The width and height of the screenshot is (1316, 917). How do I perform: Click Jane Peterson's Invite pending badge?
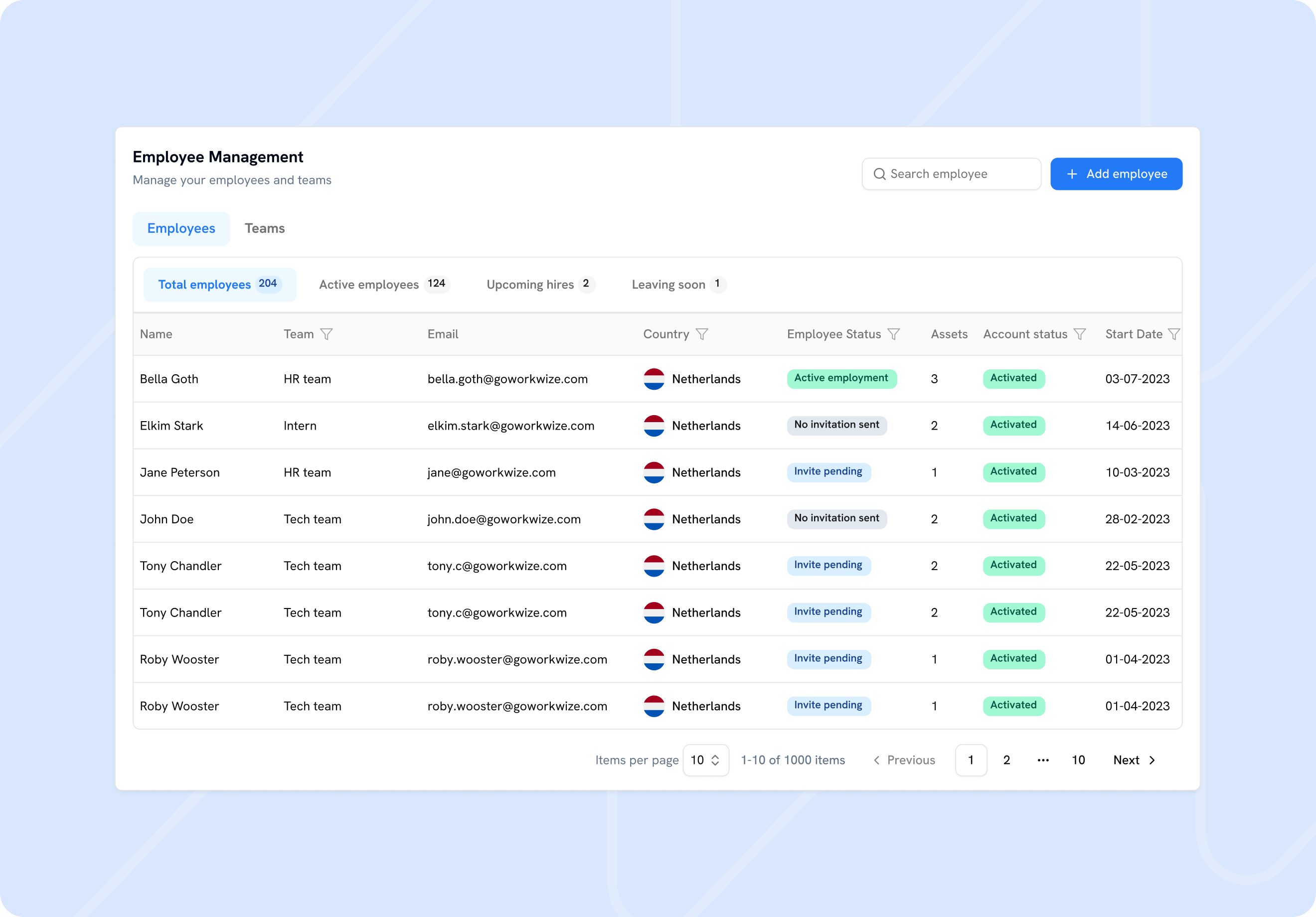828,471
